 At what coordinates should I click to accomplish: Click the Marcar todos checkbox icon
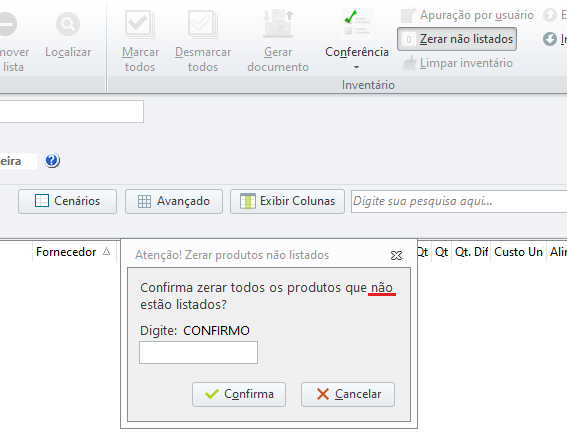(140, 24)
